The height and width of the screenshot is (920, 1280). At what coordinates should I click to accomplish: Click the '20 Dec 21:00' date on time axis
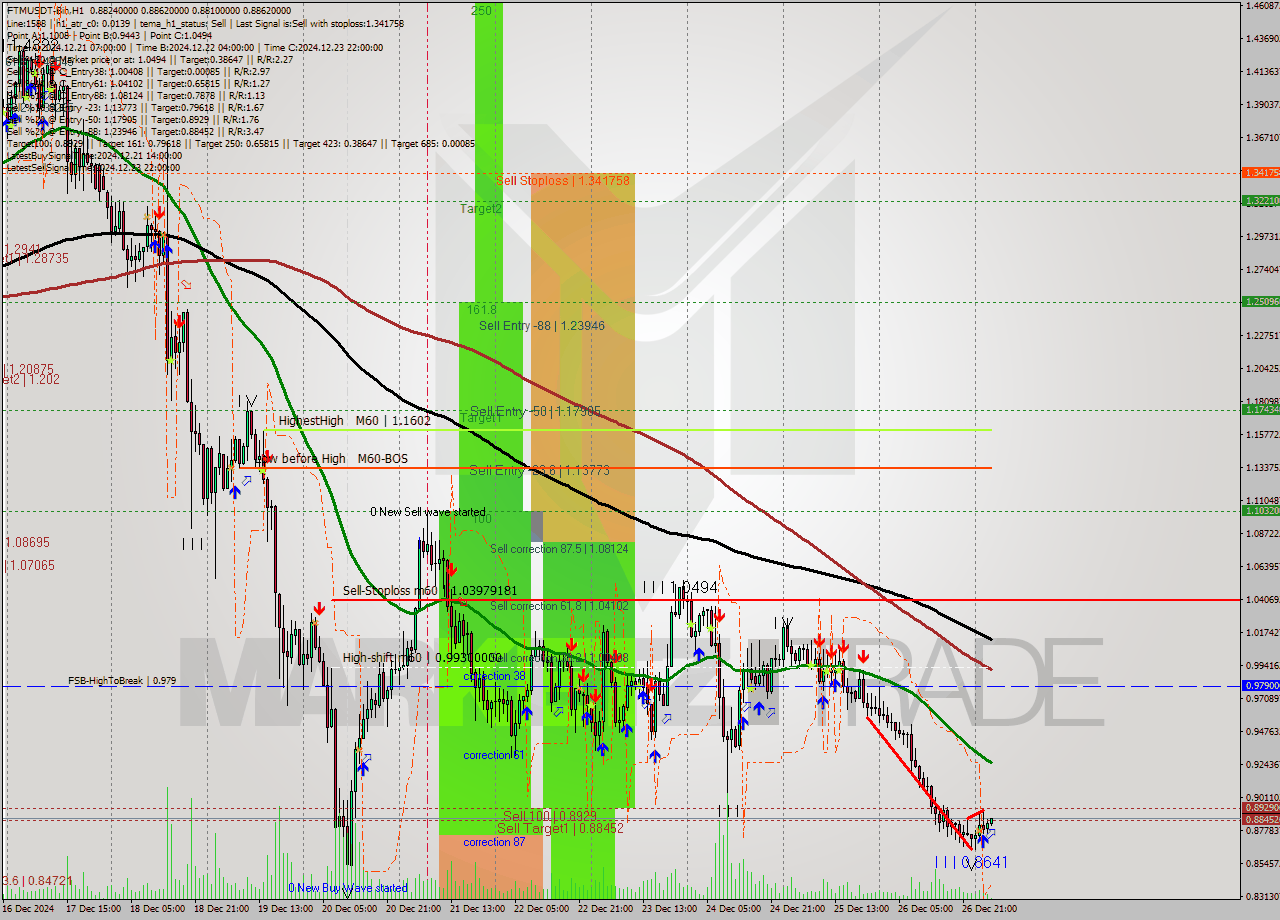[414, 909]
